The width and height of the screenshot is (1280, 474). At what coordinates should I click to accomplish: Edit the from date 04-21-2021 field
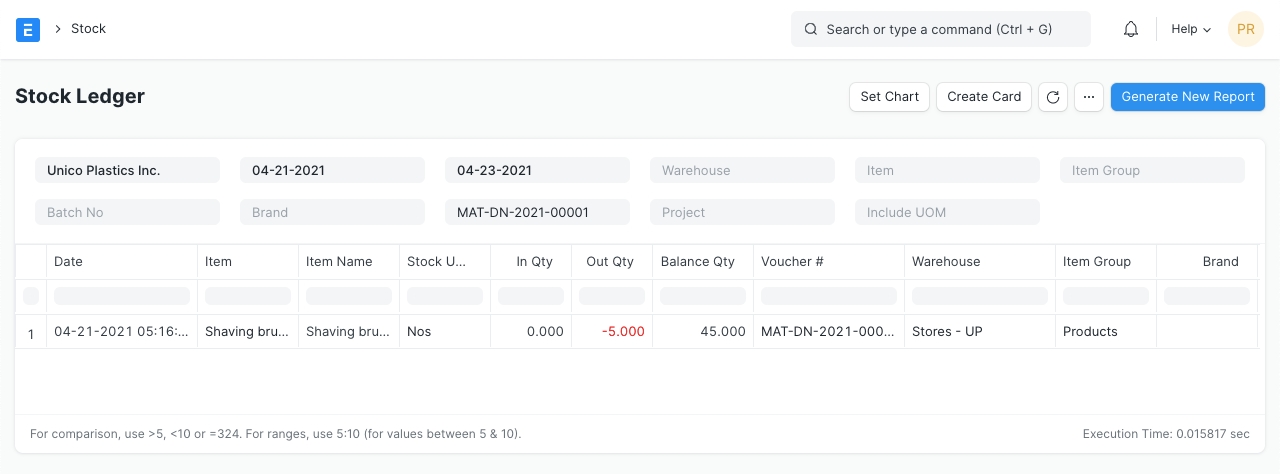[x=332, y=170]
